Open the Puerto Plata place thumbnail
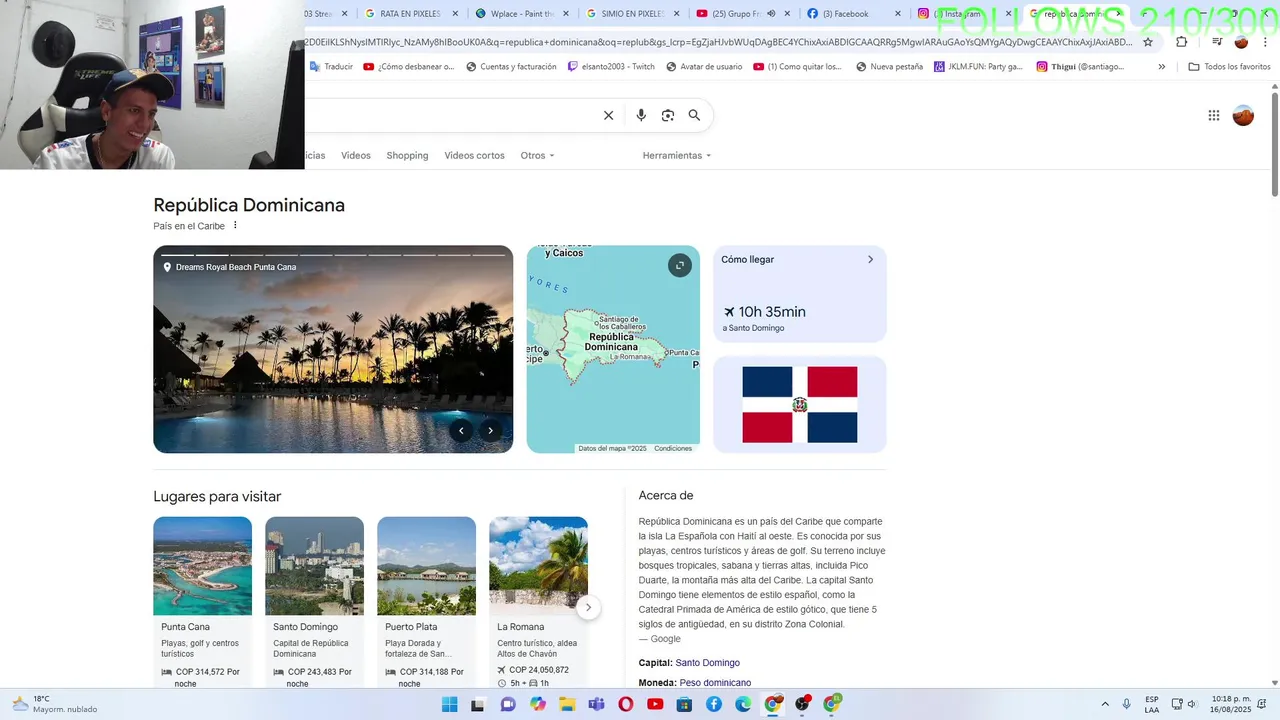 click(x=426, y=566)
